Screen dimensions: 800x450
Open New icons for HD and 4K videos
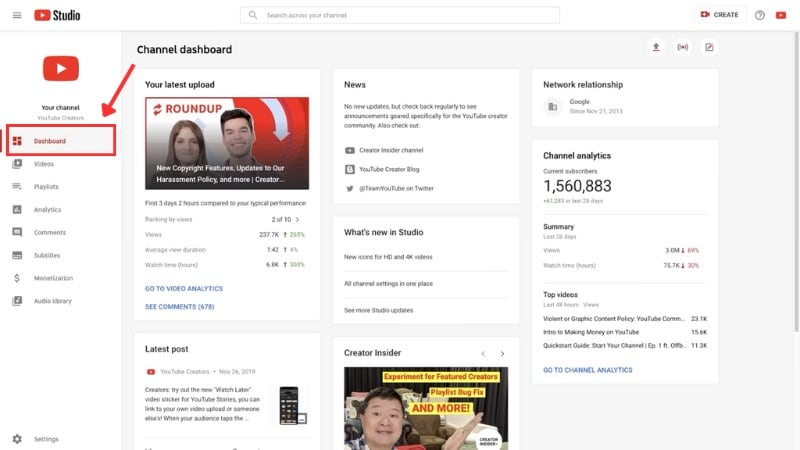point(388,257)
